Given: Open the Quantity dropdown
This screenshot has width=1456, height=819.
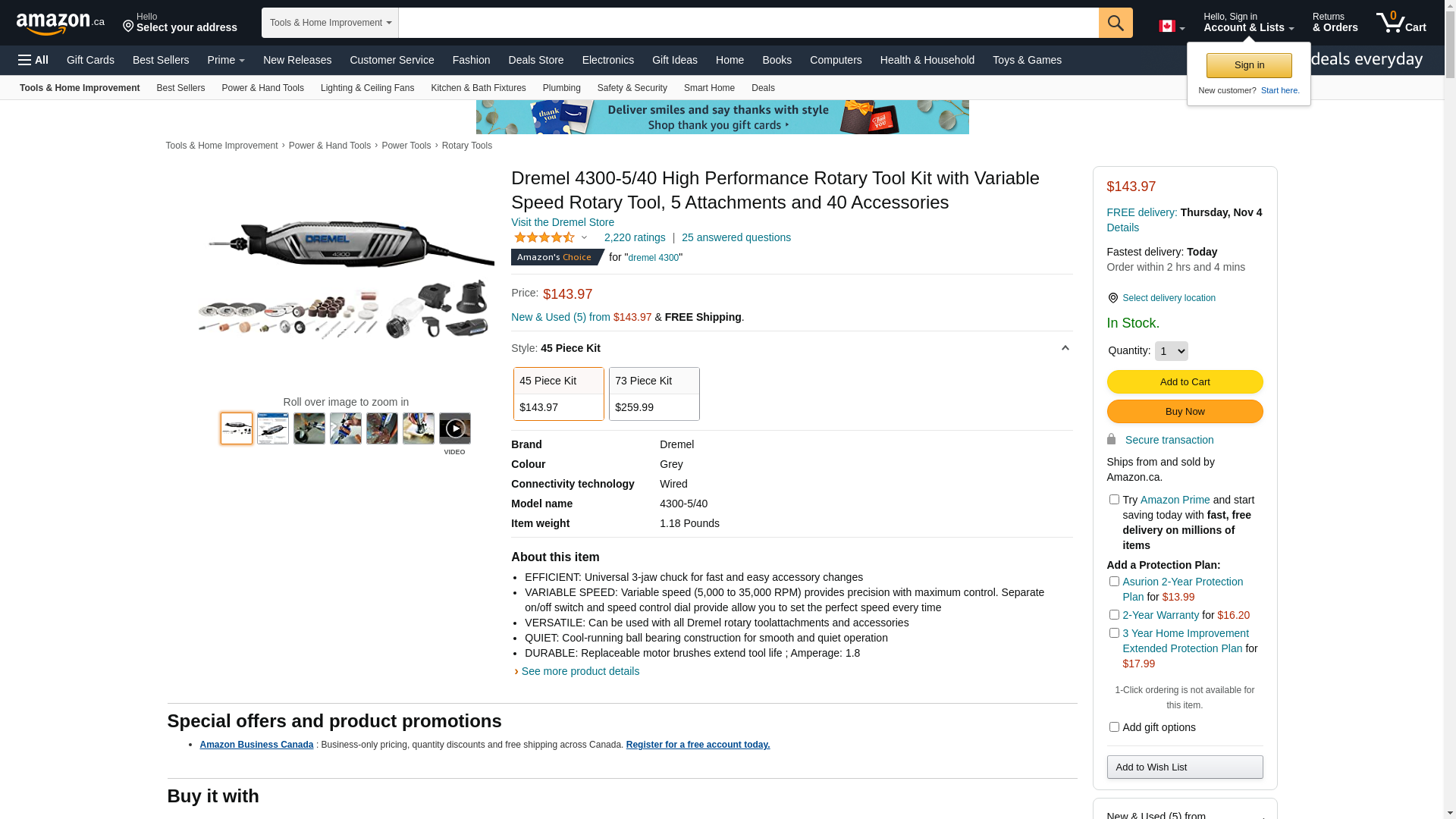Looking at the screenshot, I should (1171, 351).
